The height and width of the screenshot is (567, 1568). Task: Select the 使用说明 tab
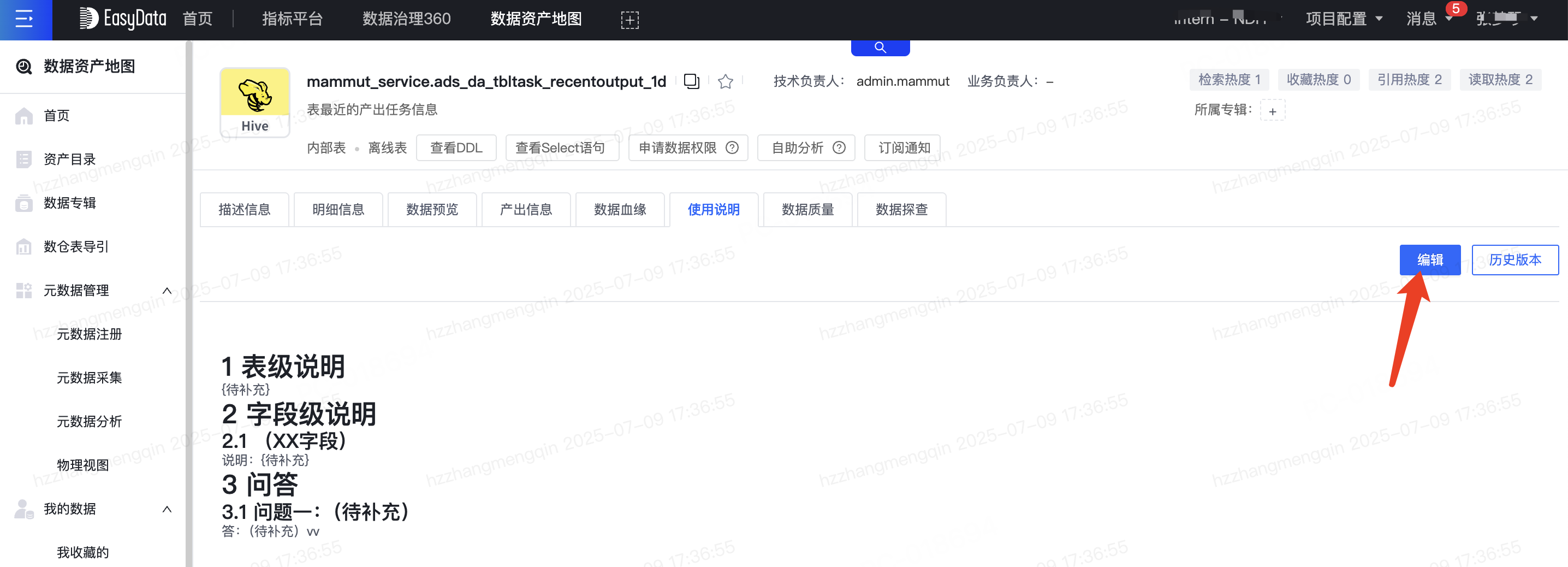coord(714,210)
